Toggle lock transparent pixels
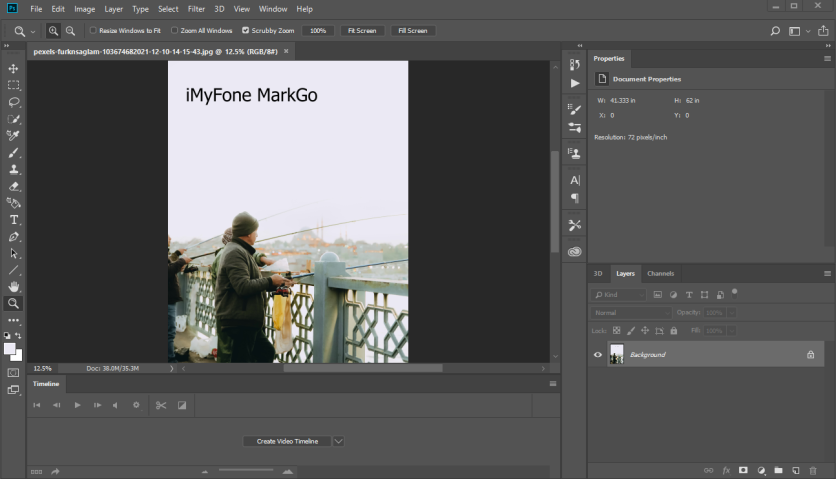836x479 pixels. (616, 331)
